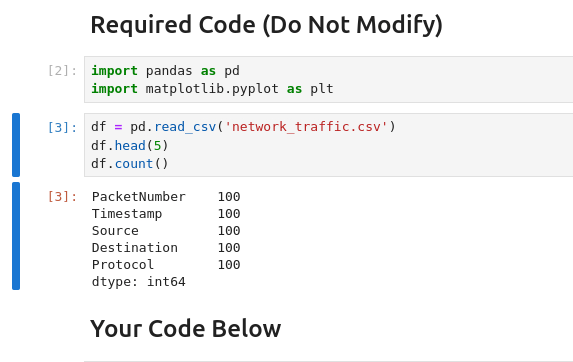Place cursor in 'import pandas as pd' line
The image size is (573, 362).
[x=166, y=71]
